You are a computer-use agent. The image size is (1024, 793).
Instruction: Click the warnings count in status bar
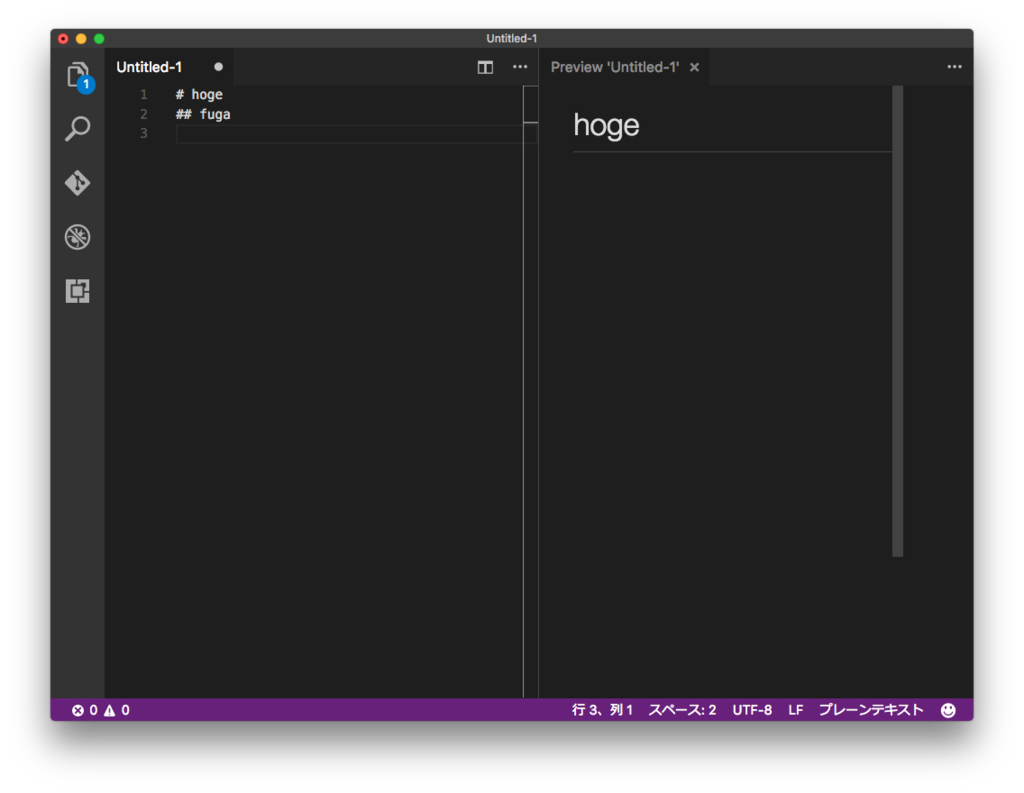tap(117, 710)
